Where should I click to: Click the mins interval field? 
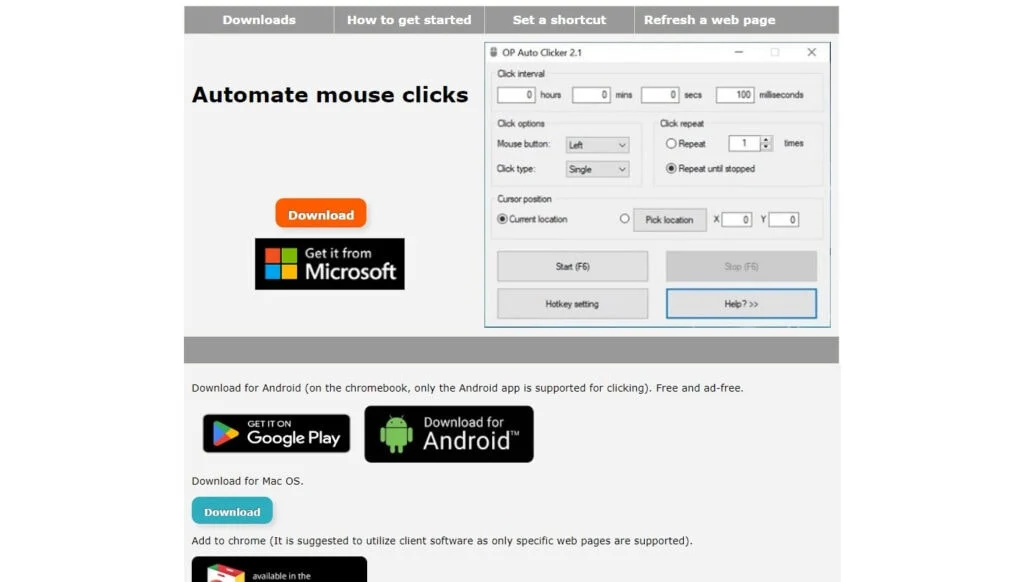pos(591,95)
